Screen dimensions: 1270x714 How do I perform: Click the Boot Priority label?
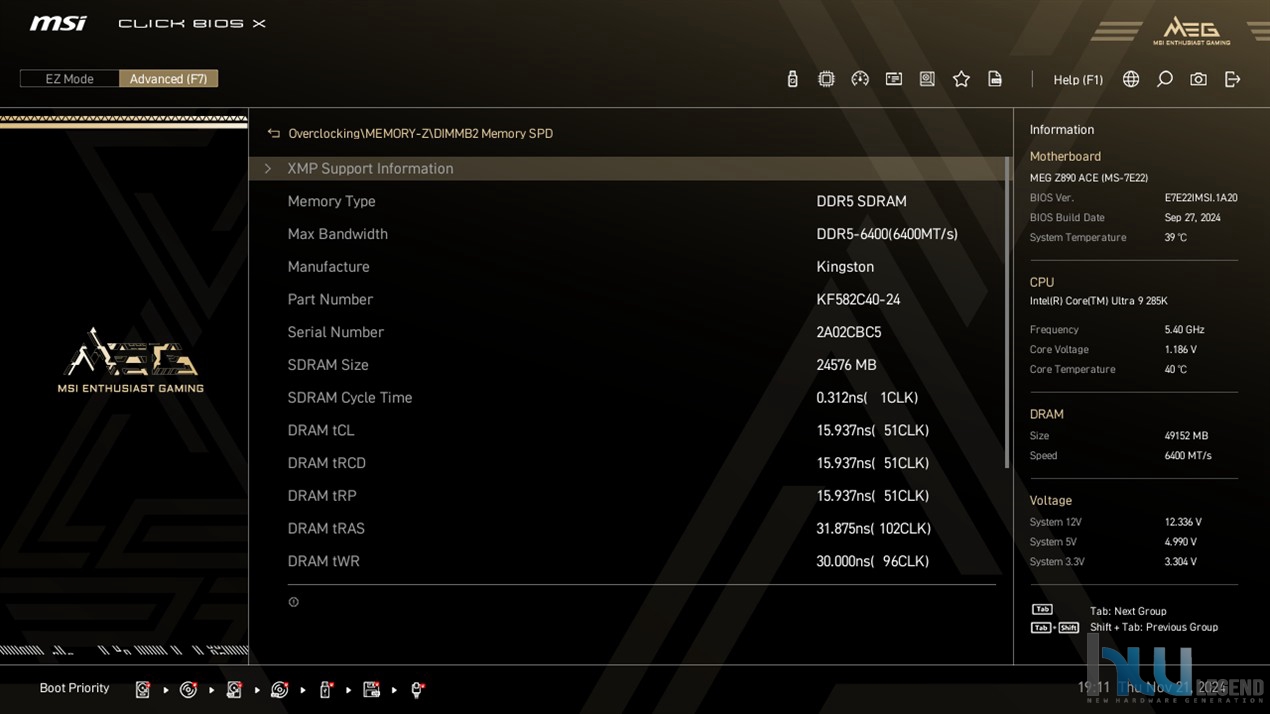(74, 688)
